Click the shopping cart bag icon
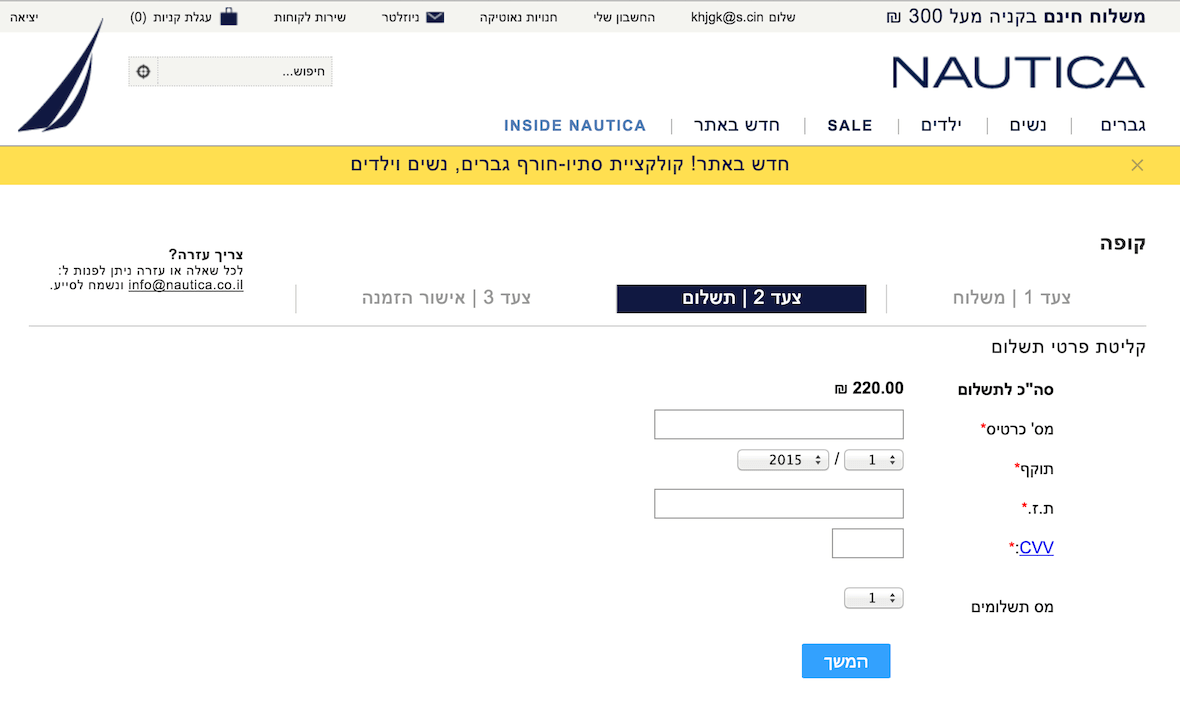This screenshot has width=1180, height=724. (229, 17)
